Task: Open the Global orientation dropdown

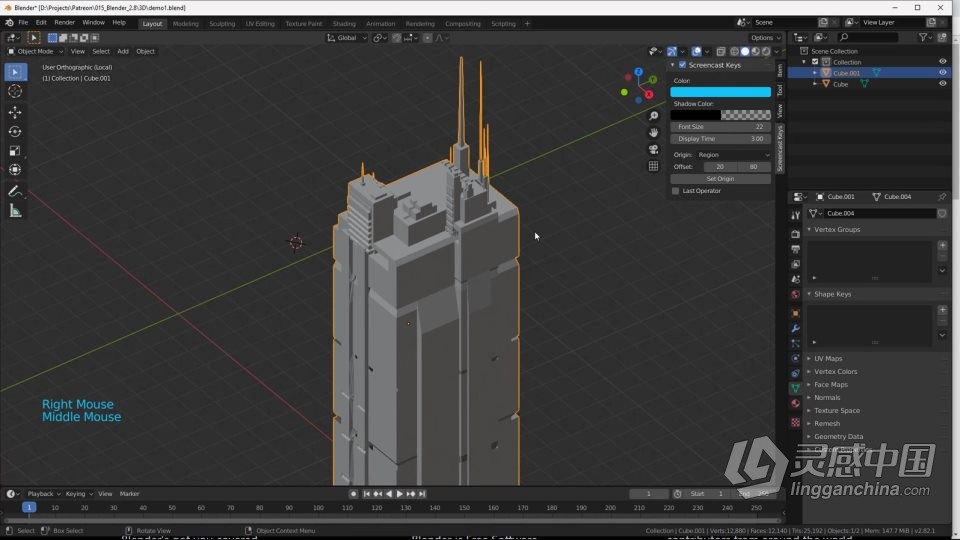Action: pyautogui.click(x=347, y=38)
